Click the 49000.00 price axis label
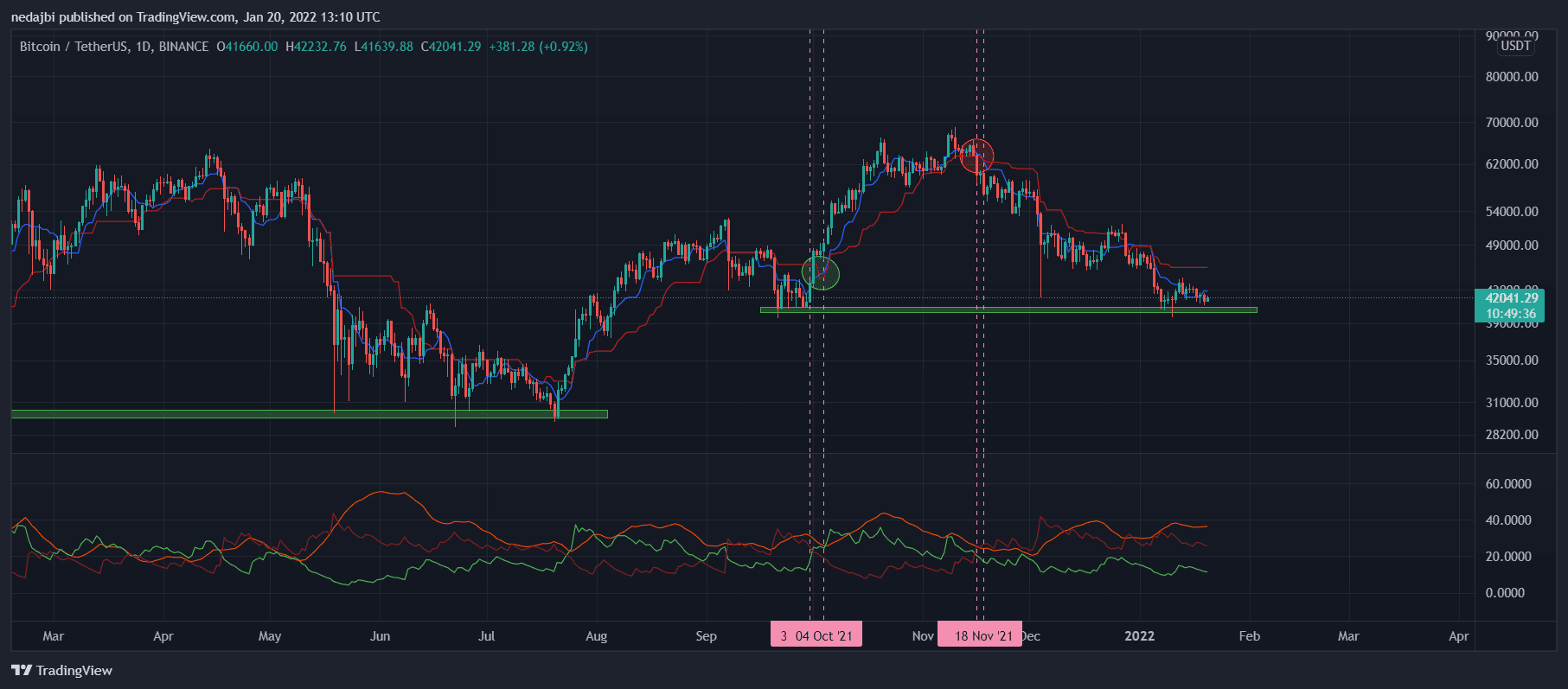Screen dimensions: 1568x689 (x=1512, y=246)
